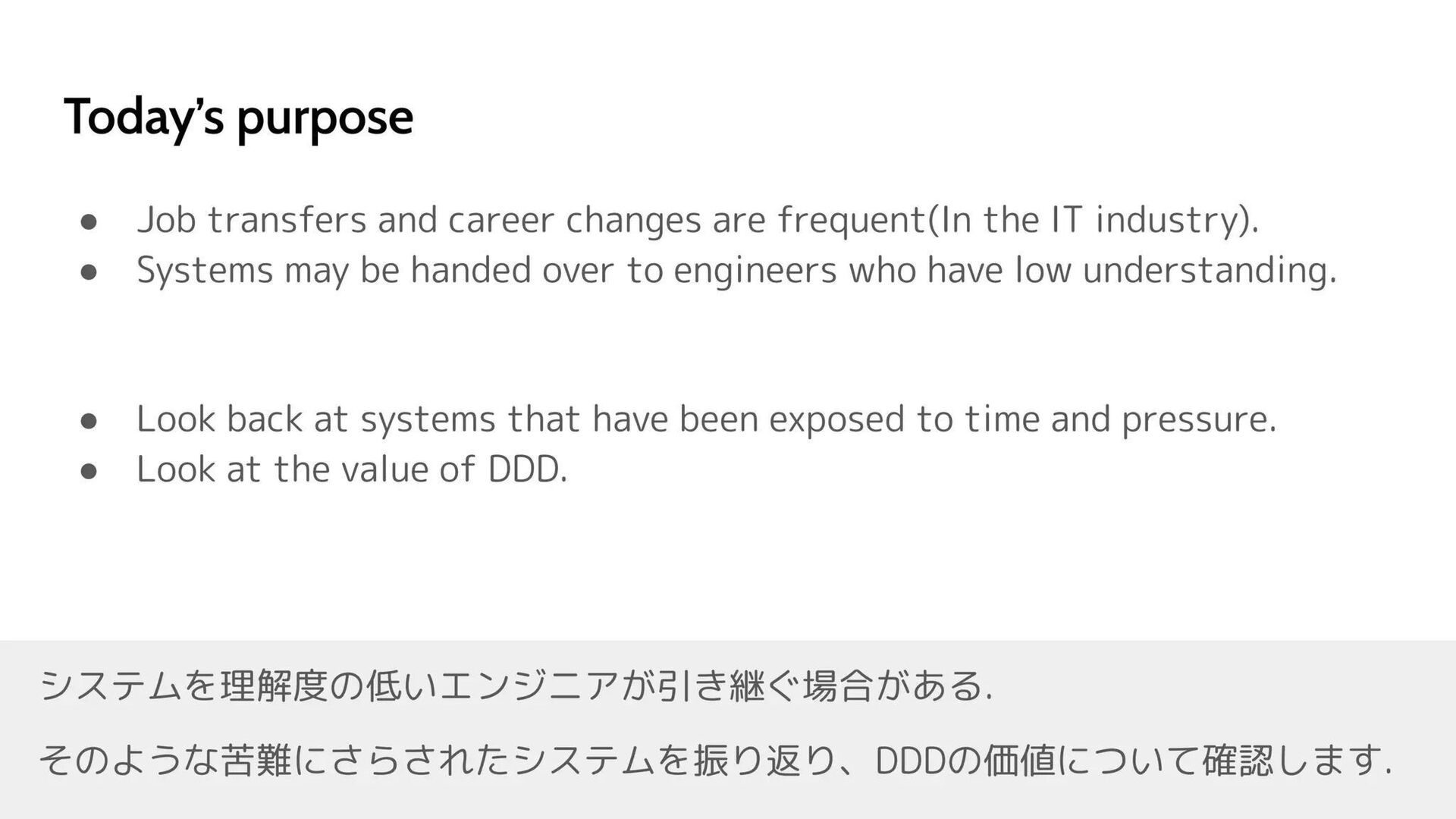The height and width of the screenshot is (819, 1456).
Task: Select the "Look at the value of DDD" line
Action: [352, 469]
